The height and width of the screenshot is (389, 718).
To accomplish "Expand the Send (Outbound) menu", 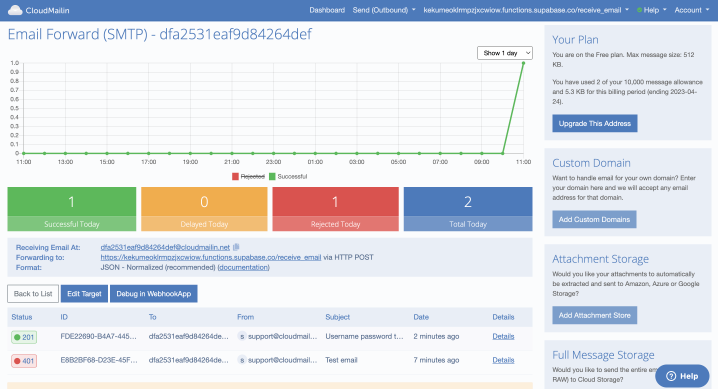I will [x=384, y=10].
